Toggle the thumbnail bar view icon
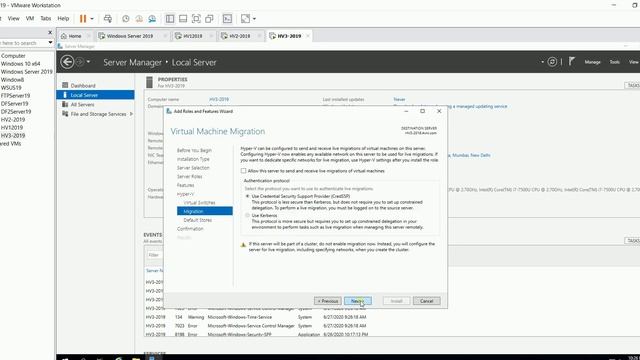The height and width of the screenshot is (360, 640). point(183,19)
